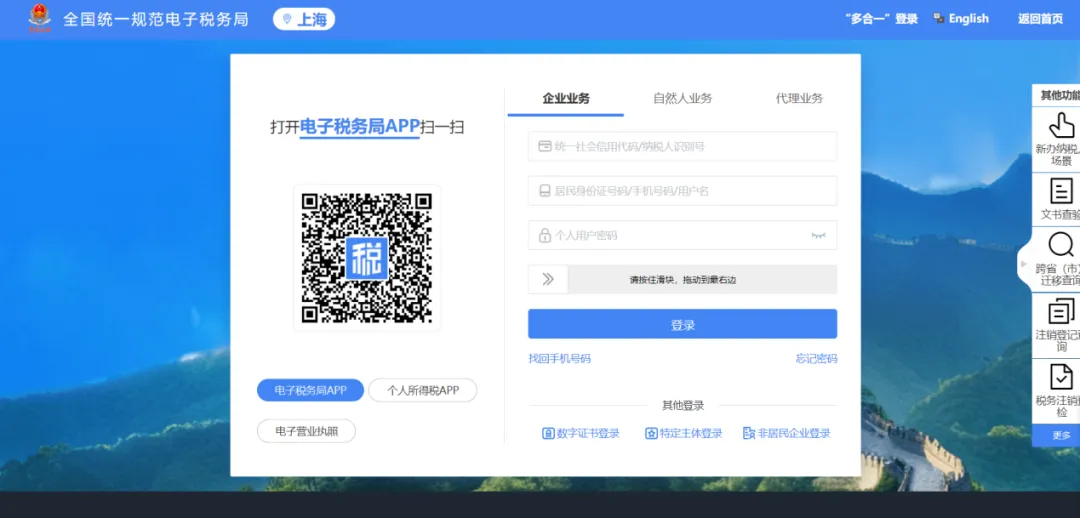
Task: Open the 上海 region selector
Action: click(x=304, y=19)
